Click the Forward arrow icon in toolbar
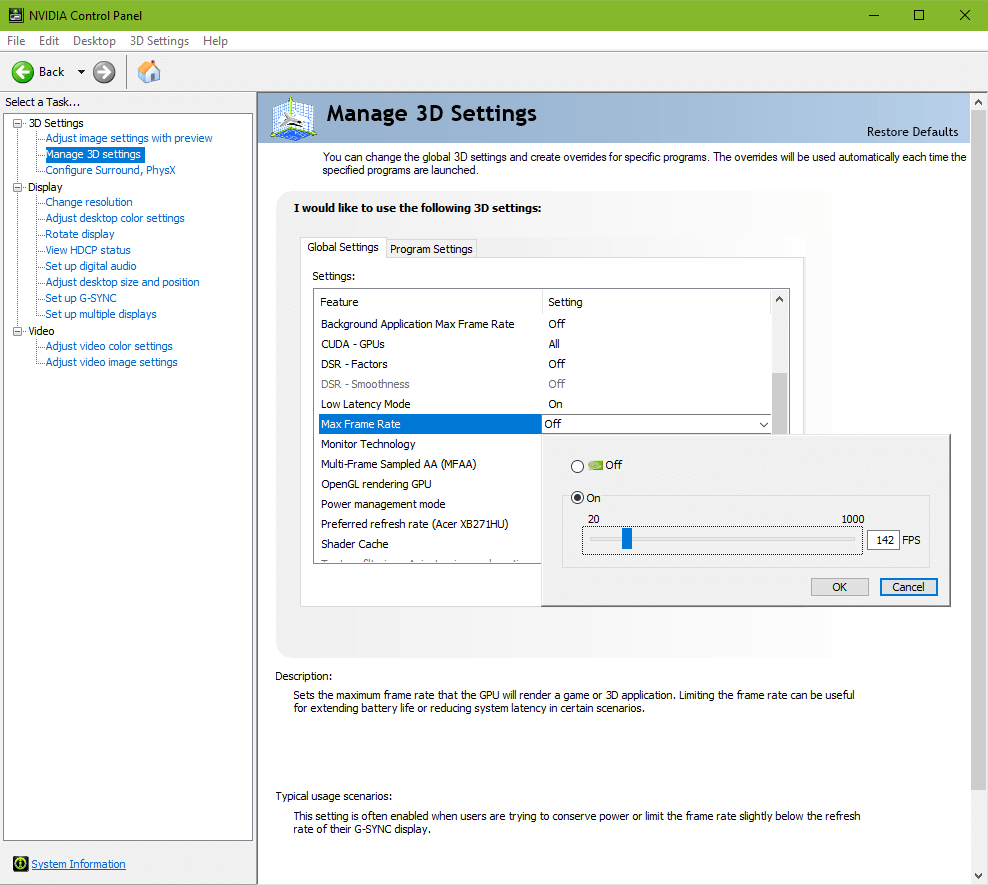The width and height of the screenshot is (988, 885). pyautogui.click(x=104, y=72)
